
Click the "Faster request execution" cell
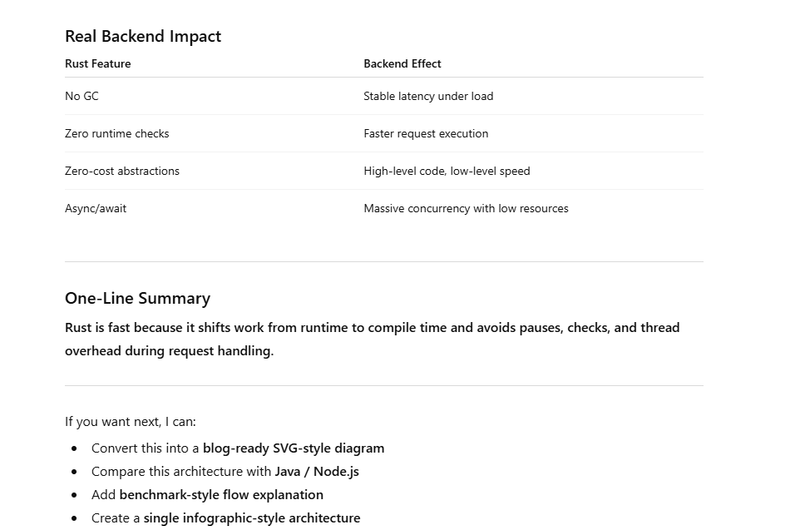coord(426,133)
